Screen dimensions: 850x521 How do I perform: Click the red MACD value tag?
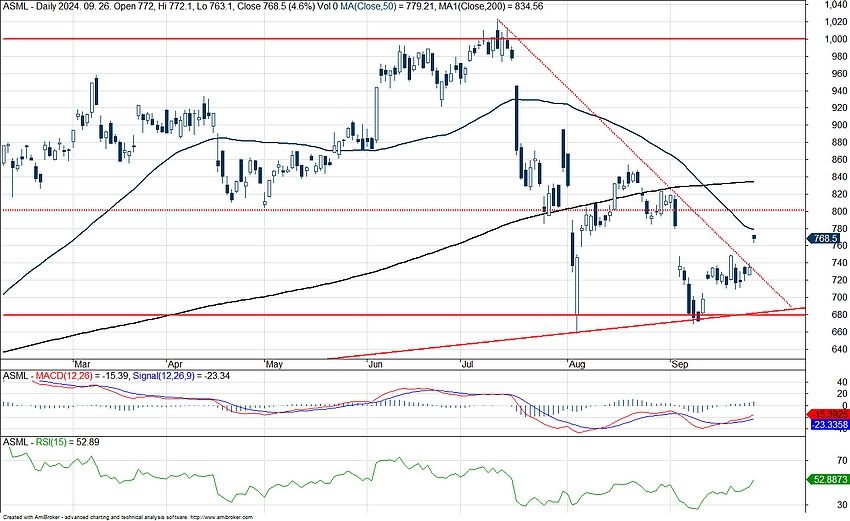[x=828, y=413]
